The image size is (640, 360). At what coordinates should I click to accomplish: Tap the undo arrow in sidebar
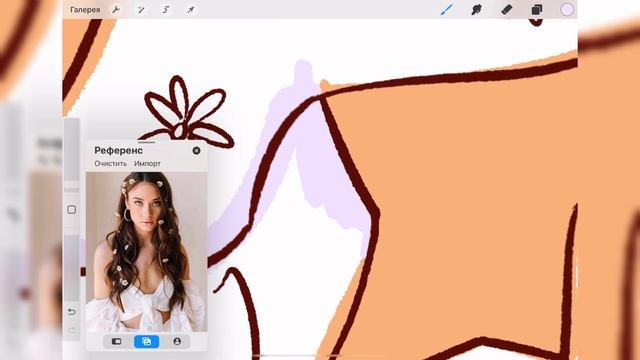(71, 312)
